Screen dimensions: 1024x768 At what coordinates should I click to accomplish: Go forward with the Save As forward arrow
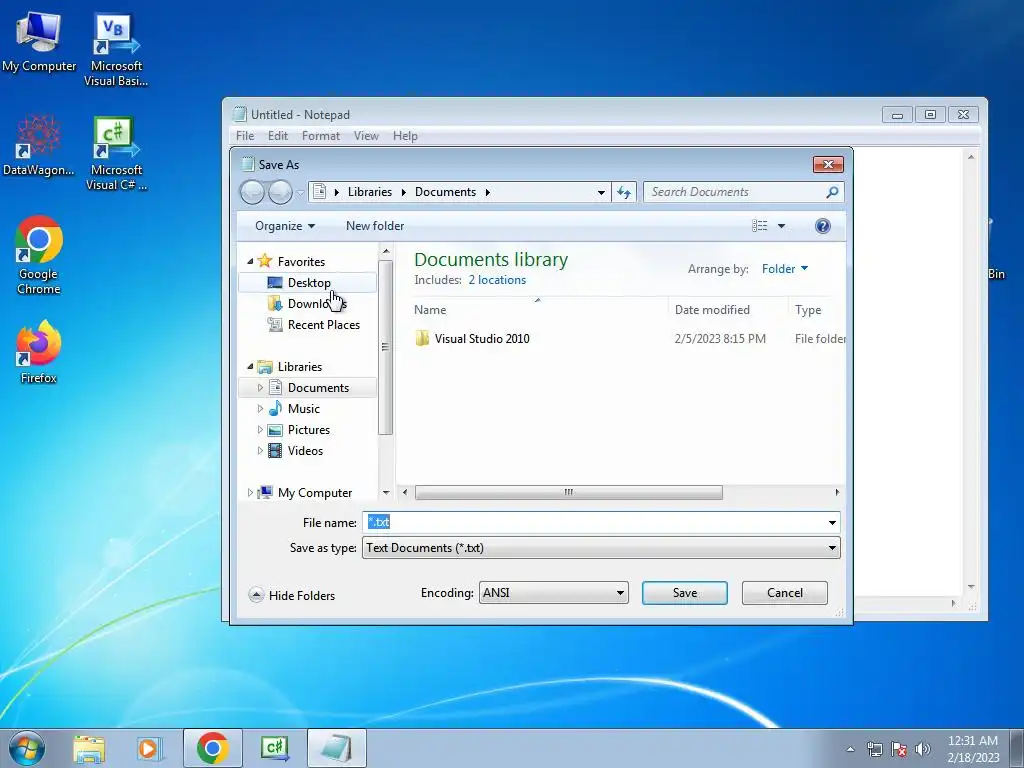pyautogui.click(x=280, y=192)
